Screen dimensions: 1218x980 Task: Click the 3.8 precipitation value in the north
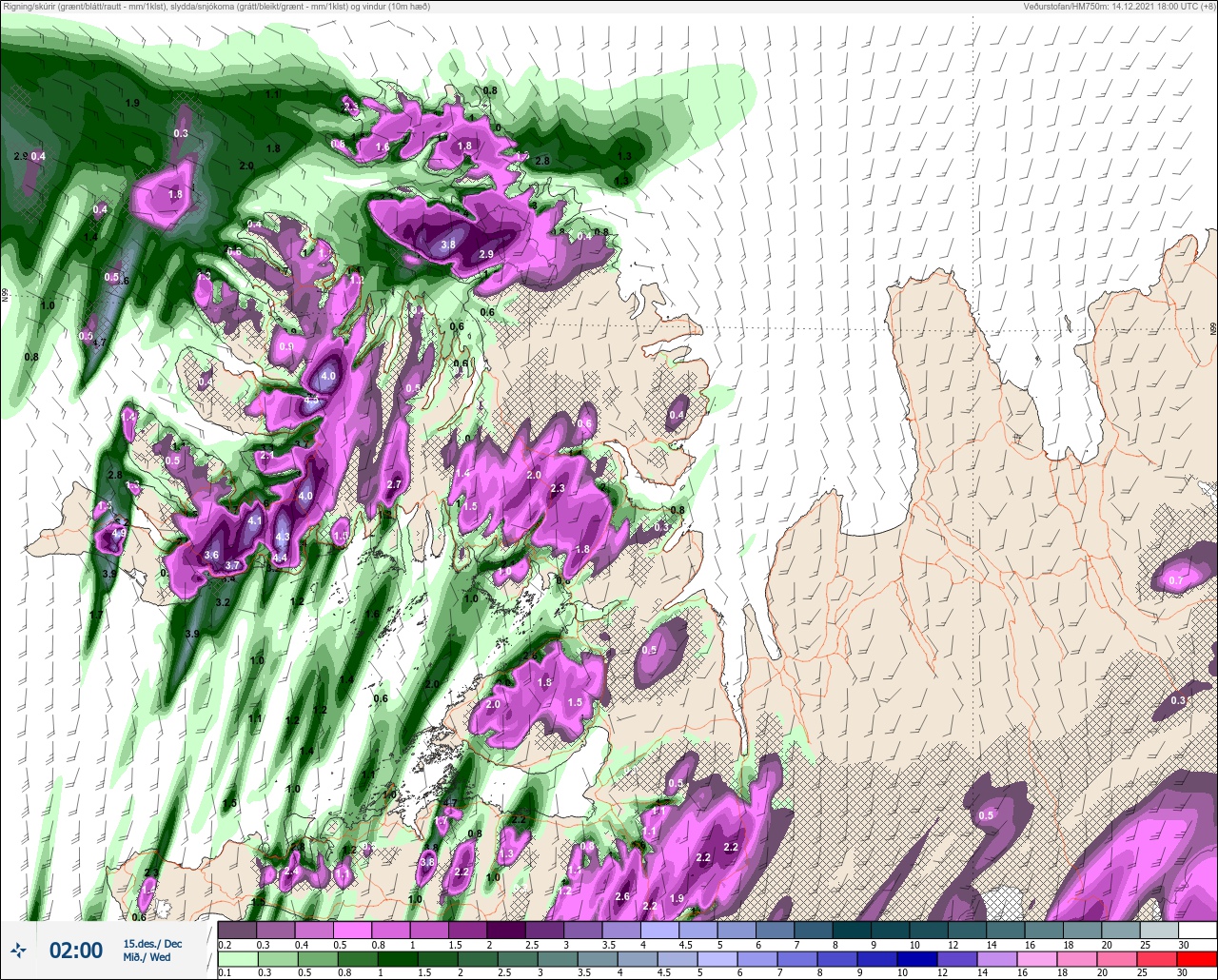(x=448, y=245)
